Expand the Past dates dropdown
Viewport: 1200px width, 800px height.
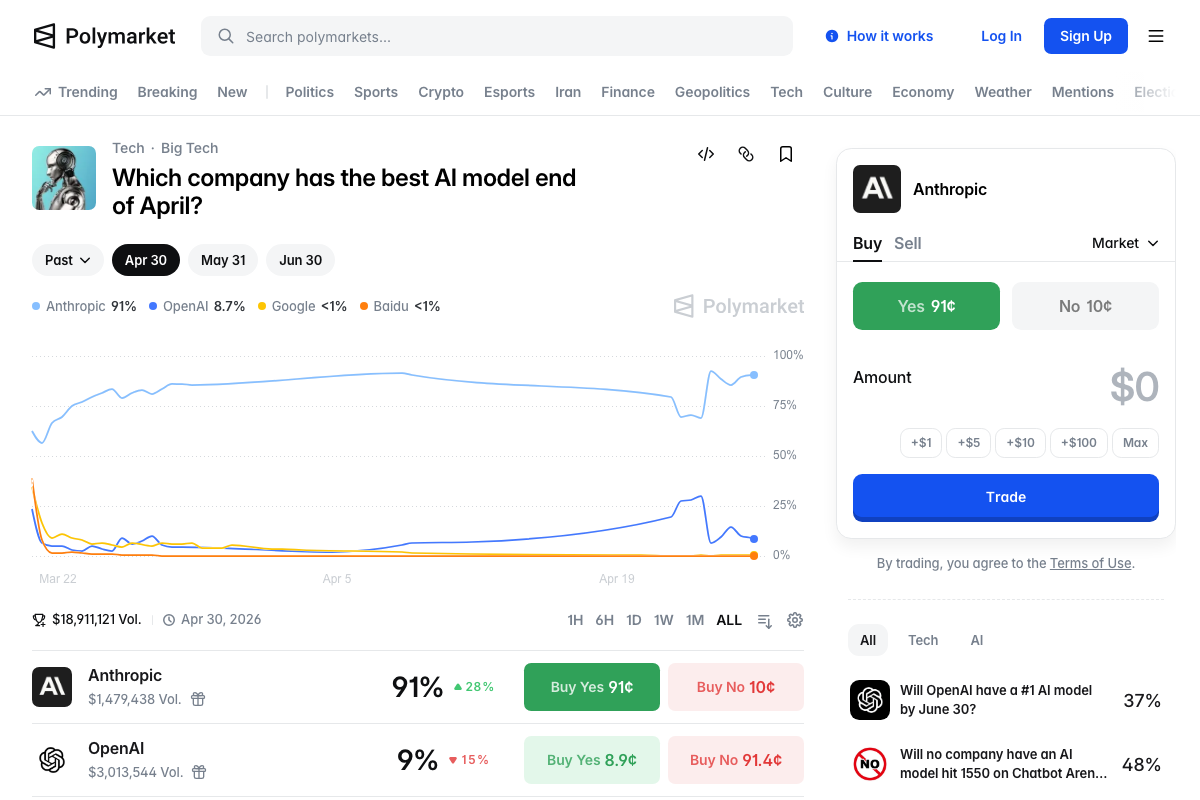tap(68, 260)
